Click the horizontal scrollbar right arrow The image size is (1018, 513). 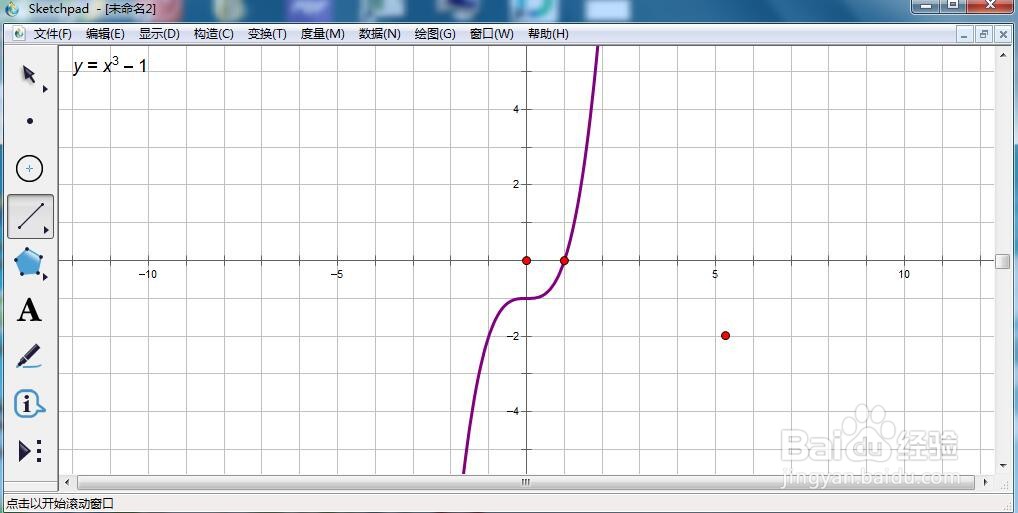pos(986,482)
